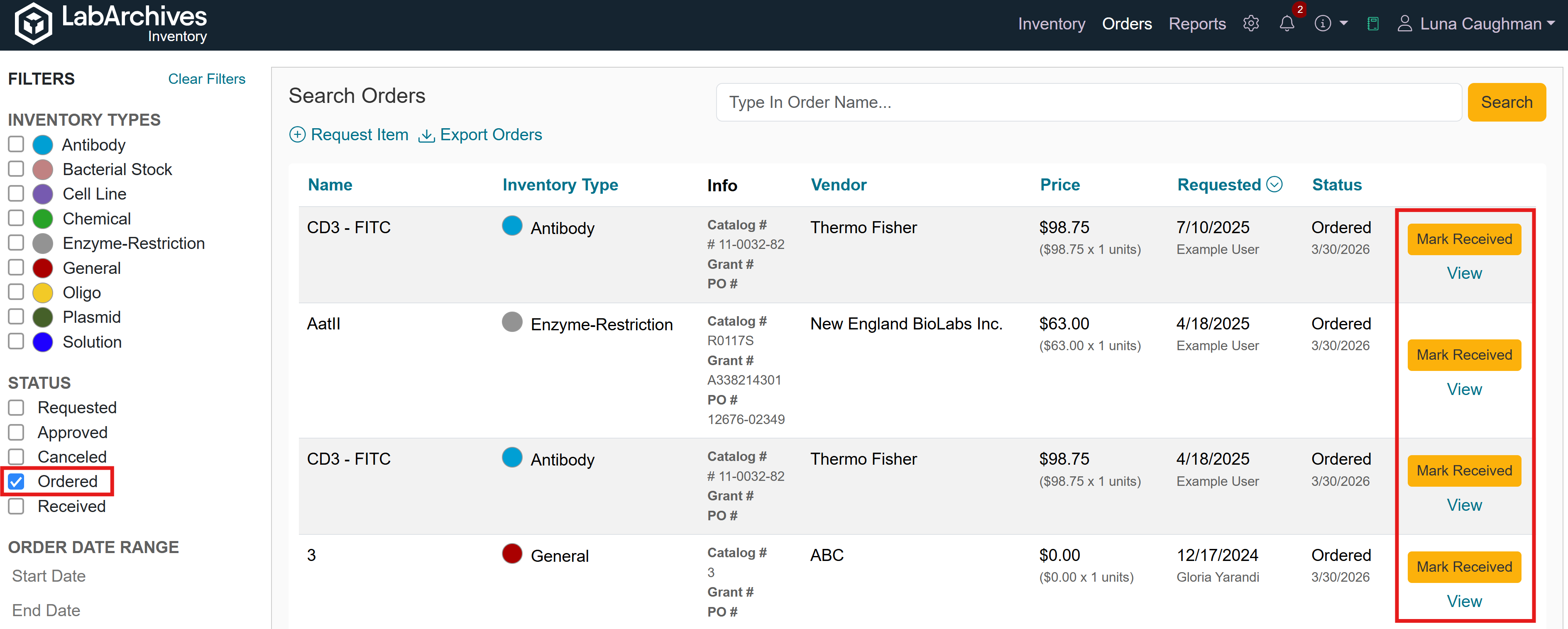Enable the Antibody inventory type checkbox
This screenshot has width=1568, height=629.
pos(17,145)
